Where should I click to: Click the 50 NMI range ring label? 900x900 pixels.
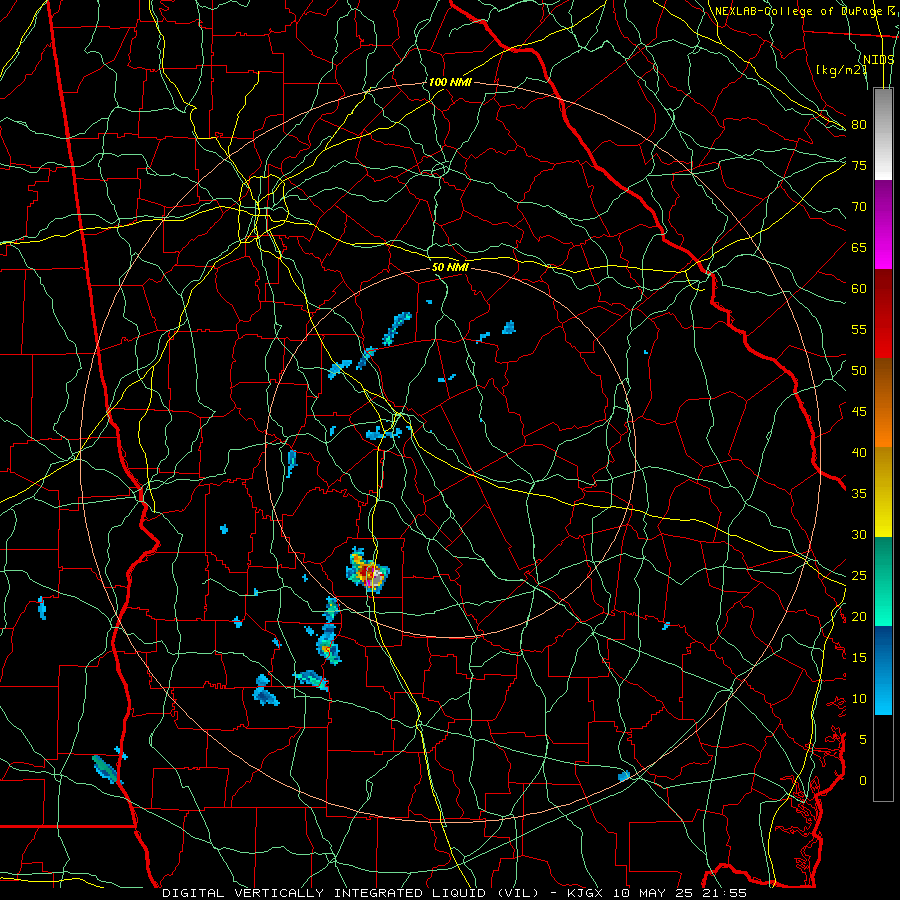click(450, 267)
